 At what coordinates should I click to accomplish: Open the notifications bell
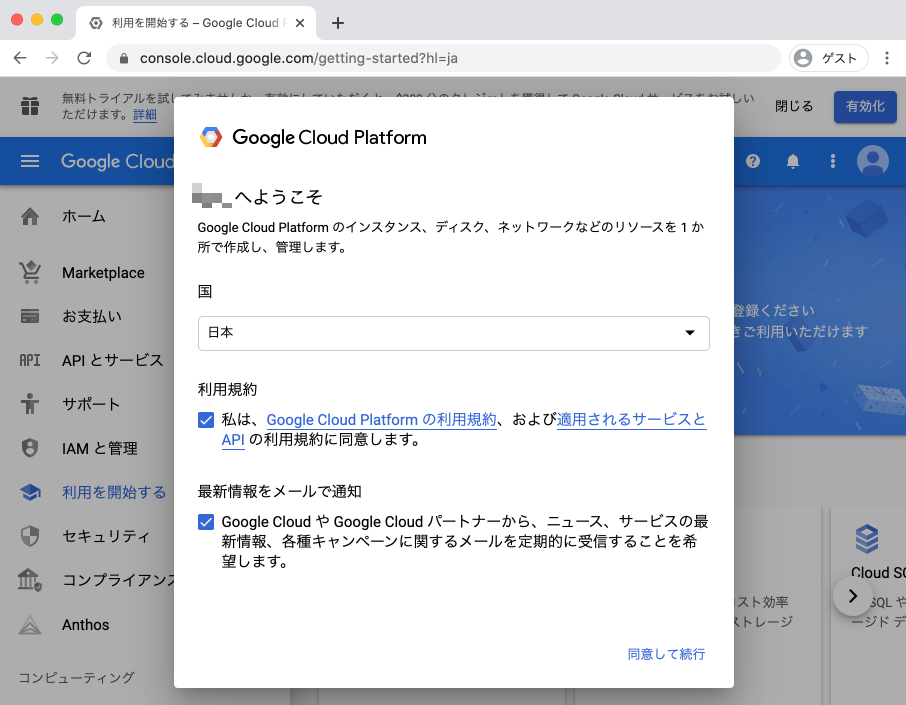(x=793, y=161)
